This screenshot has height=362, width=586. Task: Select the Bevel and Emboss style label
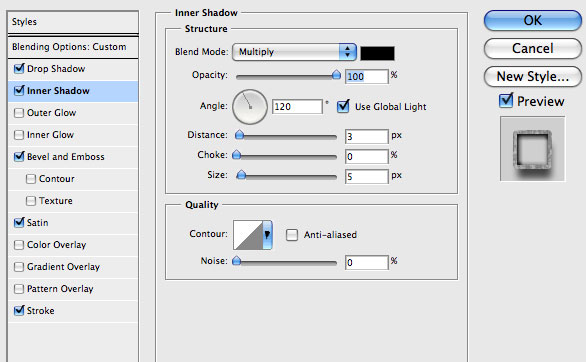click(x=66, y=157)
